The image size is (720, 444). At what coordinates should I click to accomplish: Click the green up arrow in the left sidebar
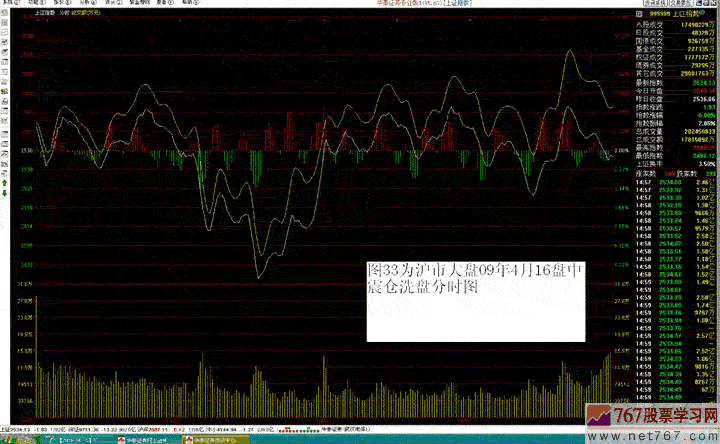[5, 183]
